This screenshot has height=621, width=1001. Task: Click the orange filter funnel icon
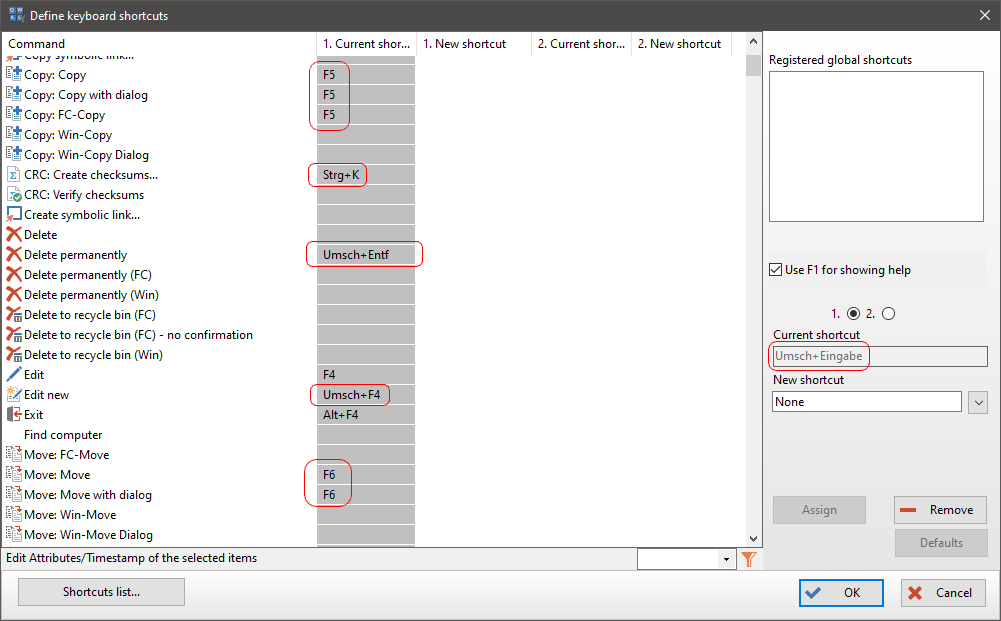click(x=748, y=559)
